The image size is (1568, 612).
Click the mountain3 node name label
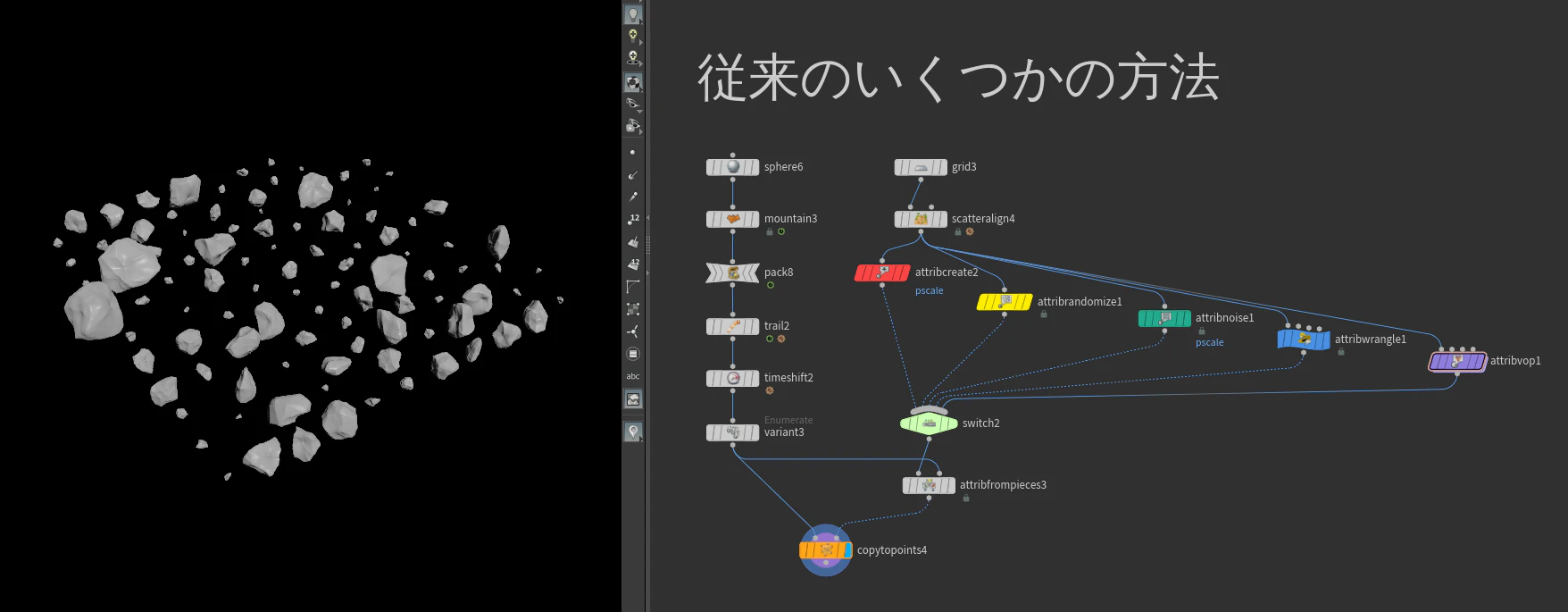(x=790, y=219)
